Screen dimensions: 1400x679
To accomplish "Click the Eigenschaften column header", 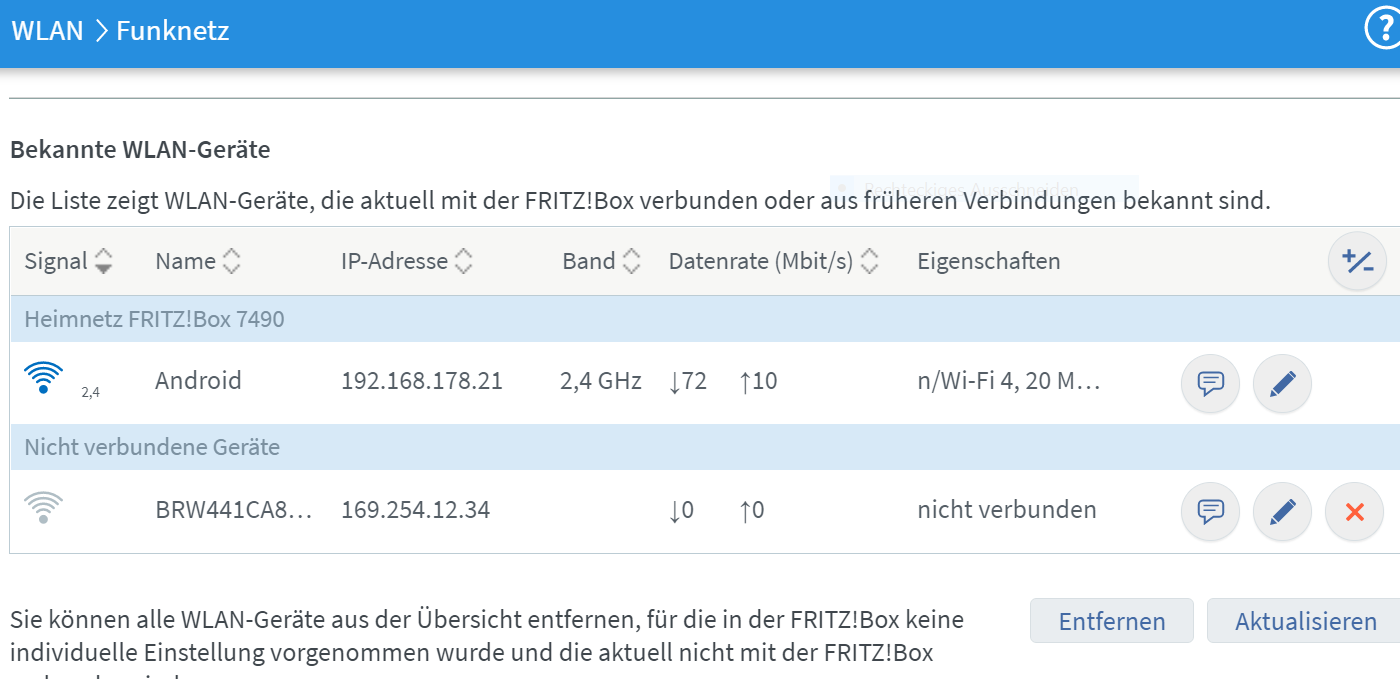I will 989,262.
